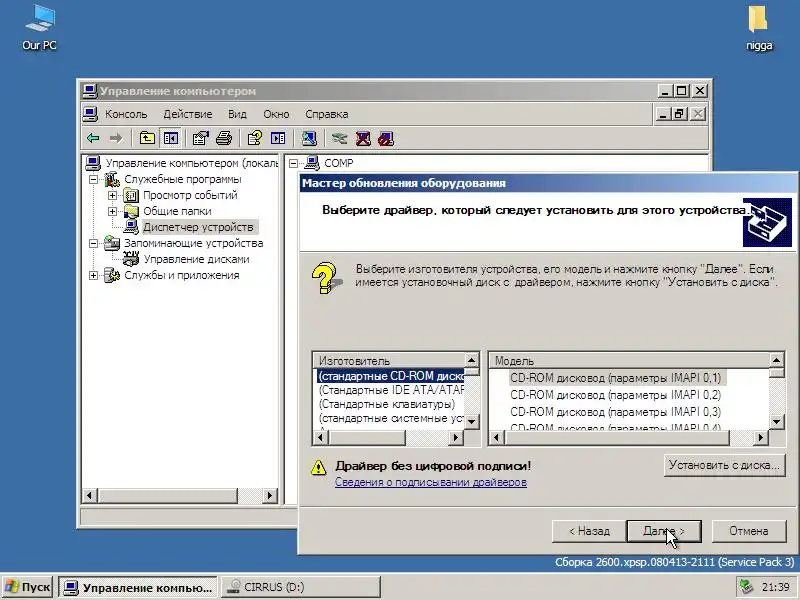
Task: Open the Действие menu
Action: [x=188, y=114]
